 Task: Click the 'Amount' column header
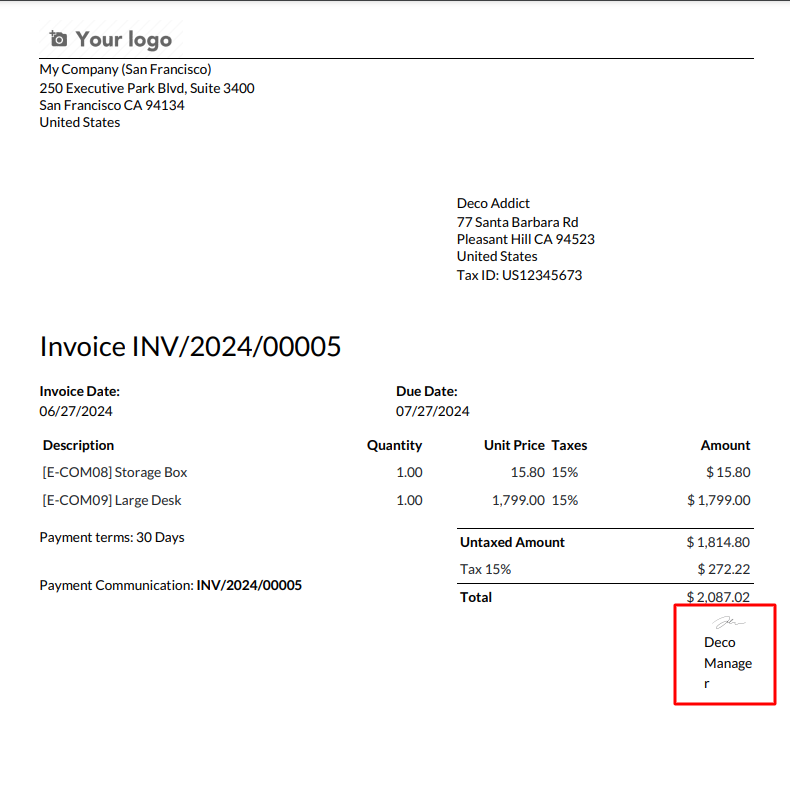[x=725, y=446]
